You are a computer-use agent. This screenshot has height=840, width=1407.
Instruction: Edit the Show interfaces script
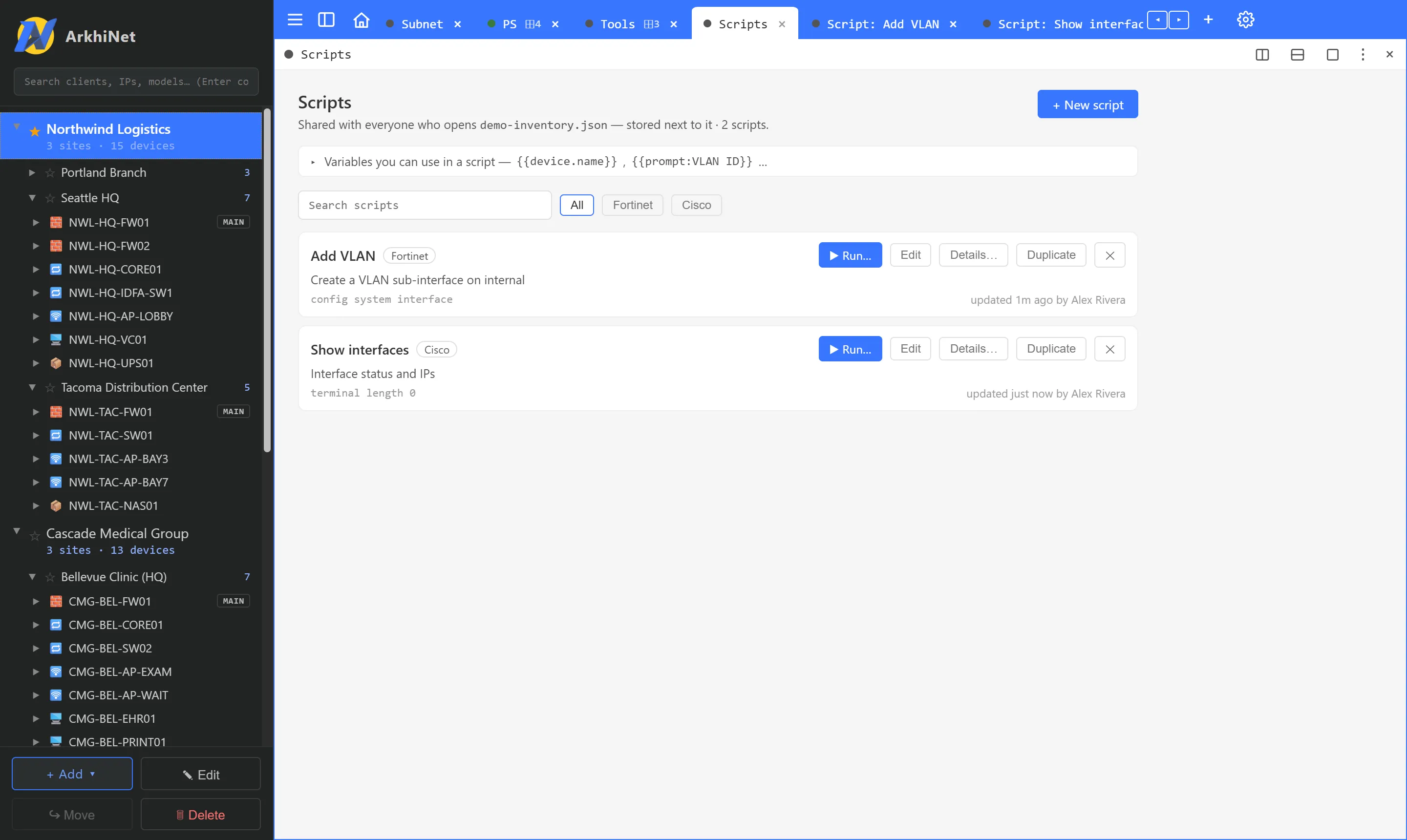(x=910, y=349)
